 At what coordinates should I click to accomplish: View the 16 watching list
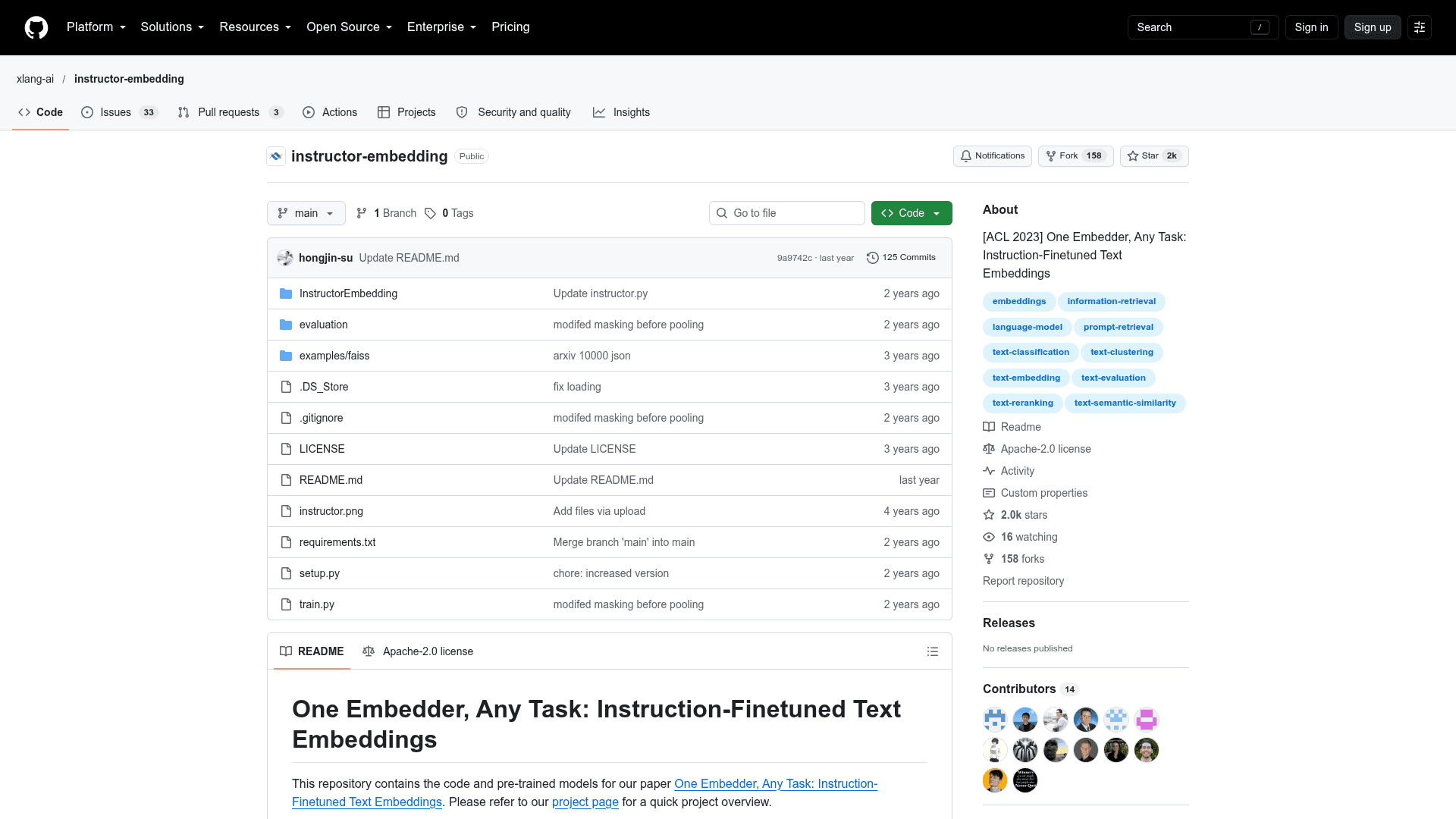(1020, 537)
